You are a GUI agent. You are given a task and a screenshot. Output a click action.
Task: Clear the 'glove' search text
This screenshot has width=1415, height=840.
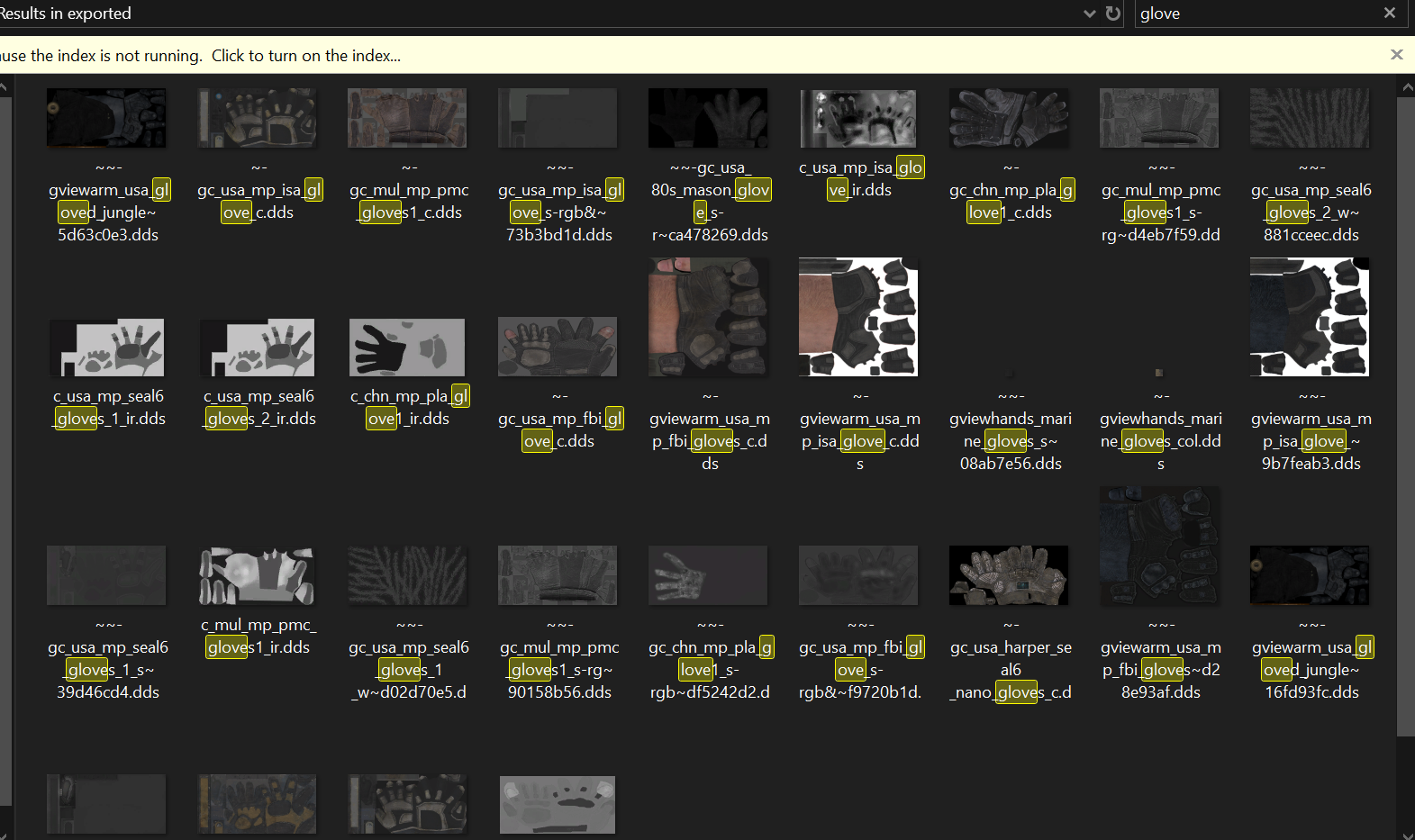[1390, 13]
